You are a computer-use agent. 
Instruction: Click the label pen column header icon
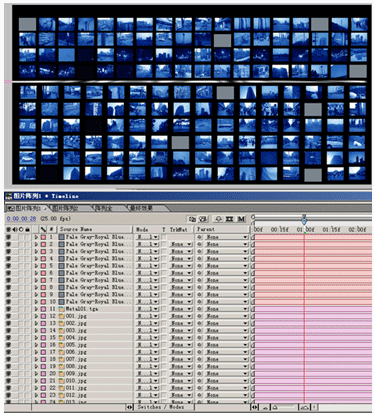tap(43, 229)
